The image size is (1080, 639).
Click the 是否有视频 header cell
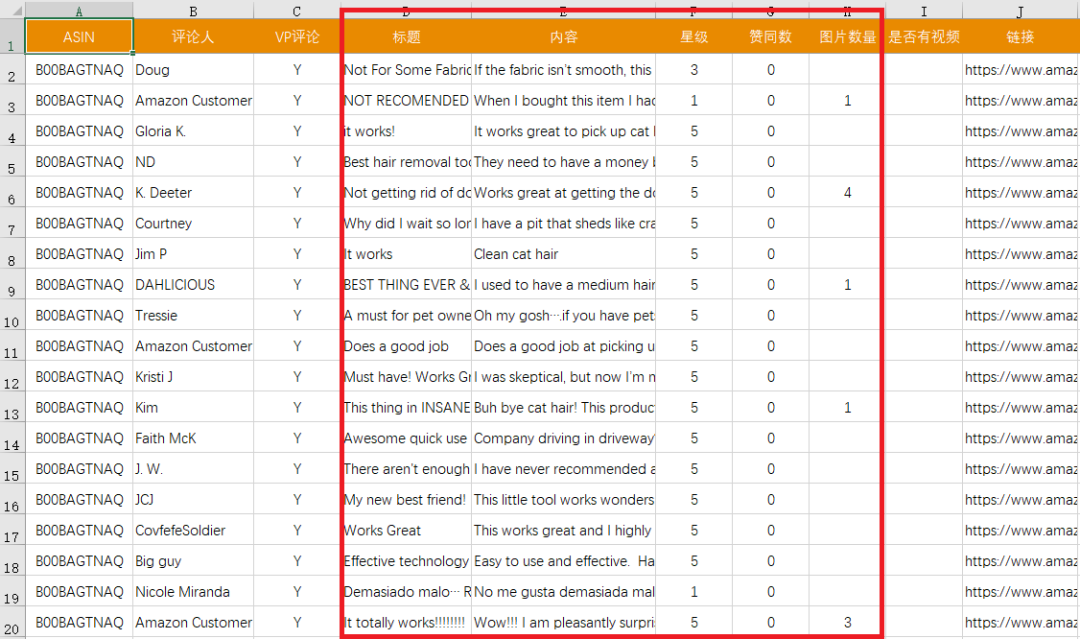pyautogui.click(x=923, y=37)
